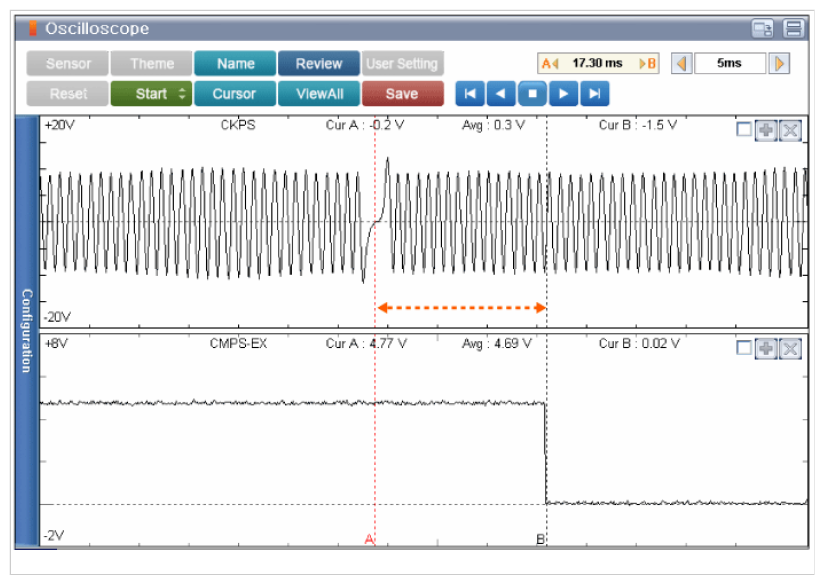This screenshot has height=584, width=824.
Task: Click the plus icon on the CMPS-EX channel
Action: pos(766,349)
